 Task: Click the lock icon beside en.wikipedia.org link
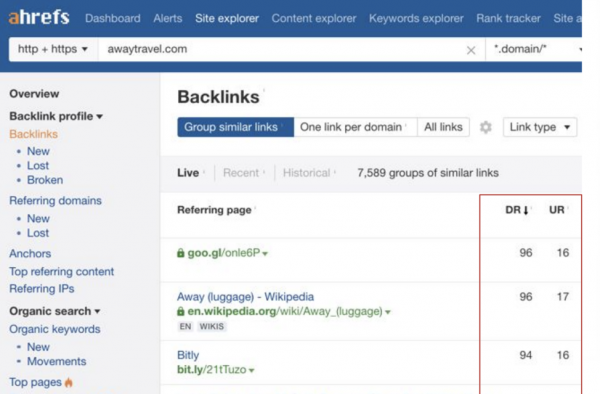[x=181, y=311]
